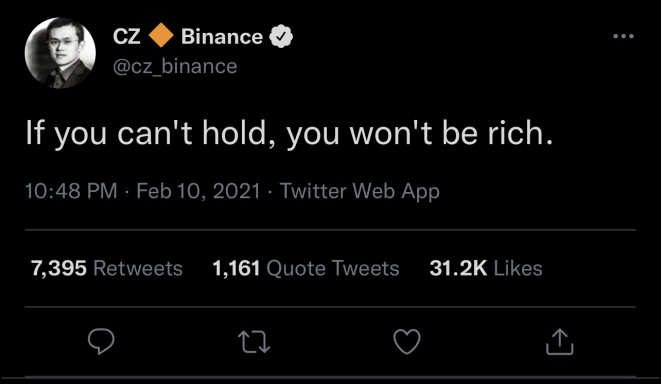View the 31.2K Likes list
661x384 pixels.
click(x=486, y=268)
